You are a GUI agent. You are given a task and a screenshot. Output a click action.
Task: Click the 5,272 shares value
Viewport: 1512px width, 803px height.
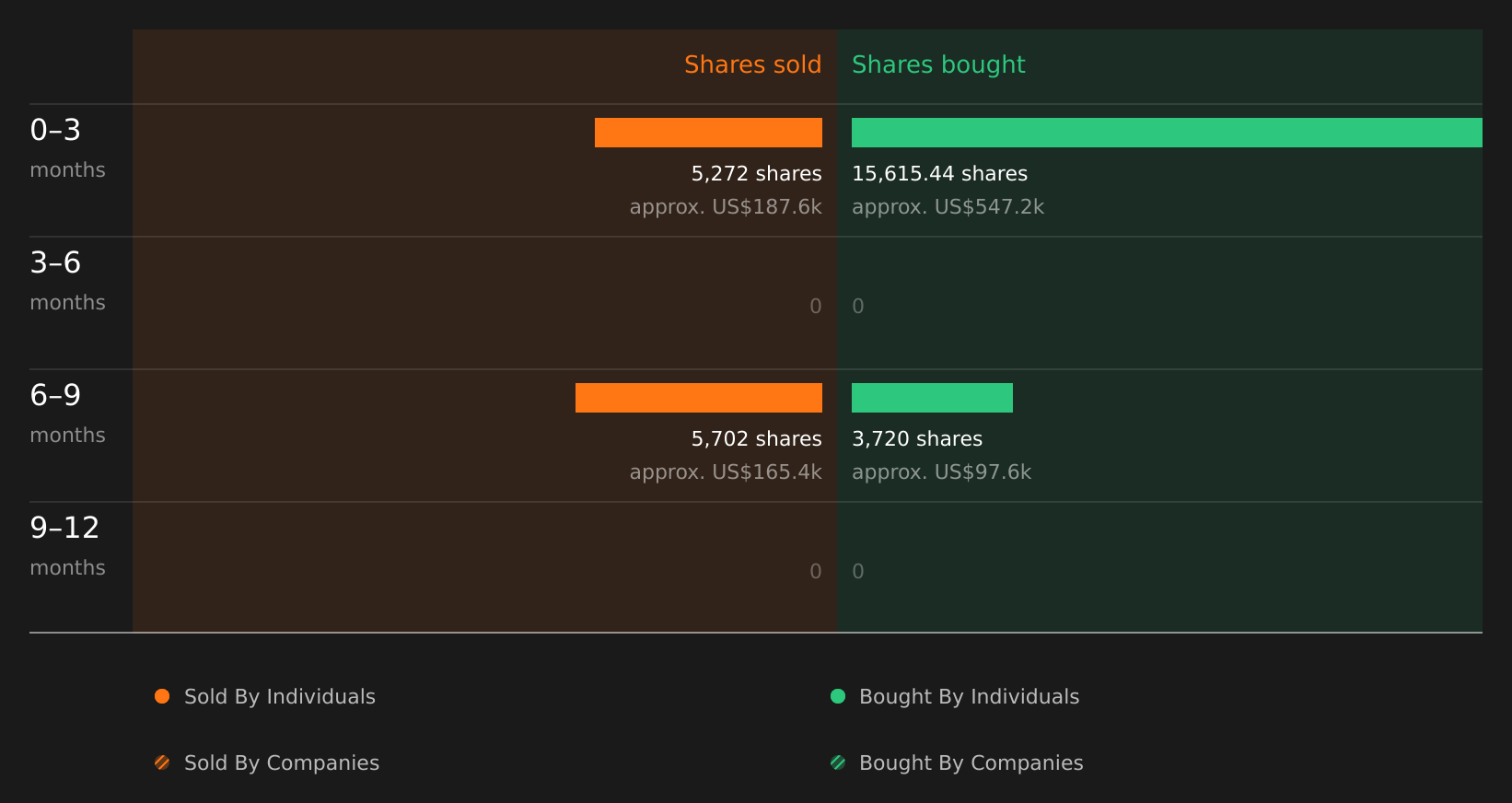757,174
